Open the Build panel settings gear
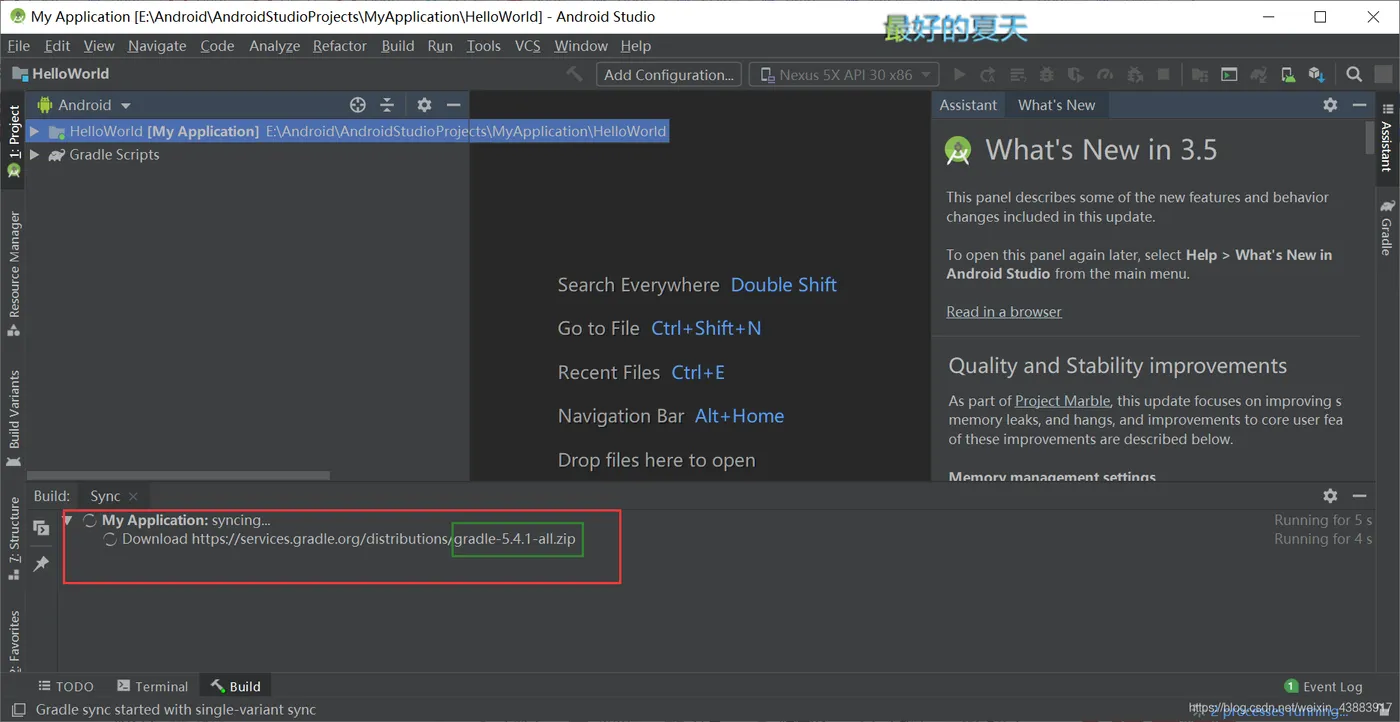Image resolution: width=1400 pixels, height=722 pixels. coord(1330,496)
